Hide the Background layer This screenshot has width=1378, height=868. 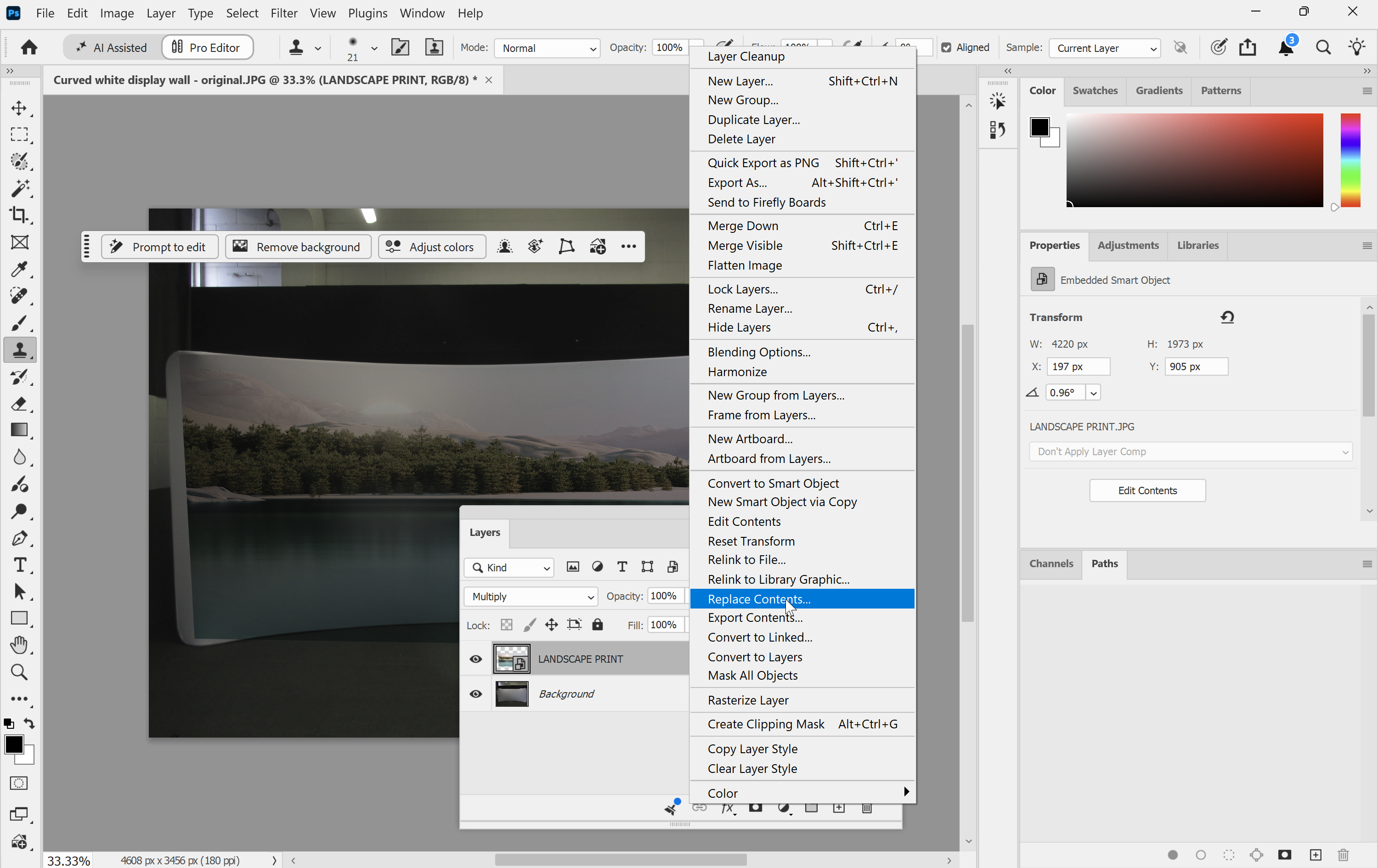click(x=475, y=693)
